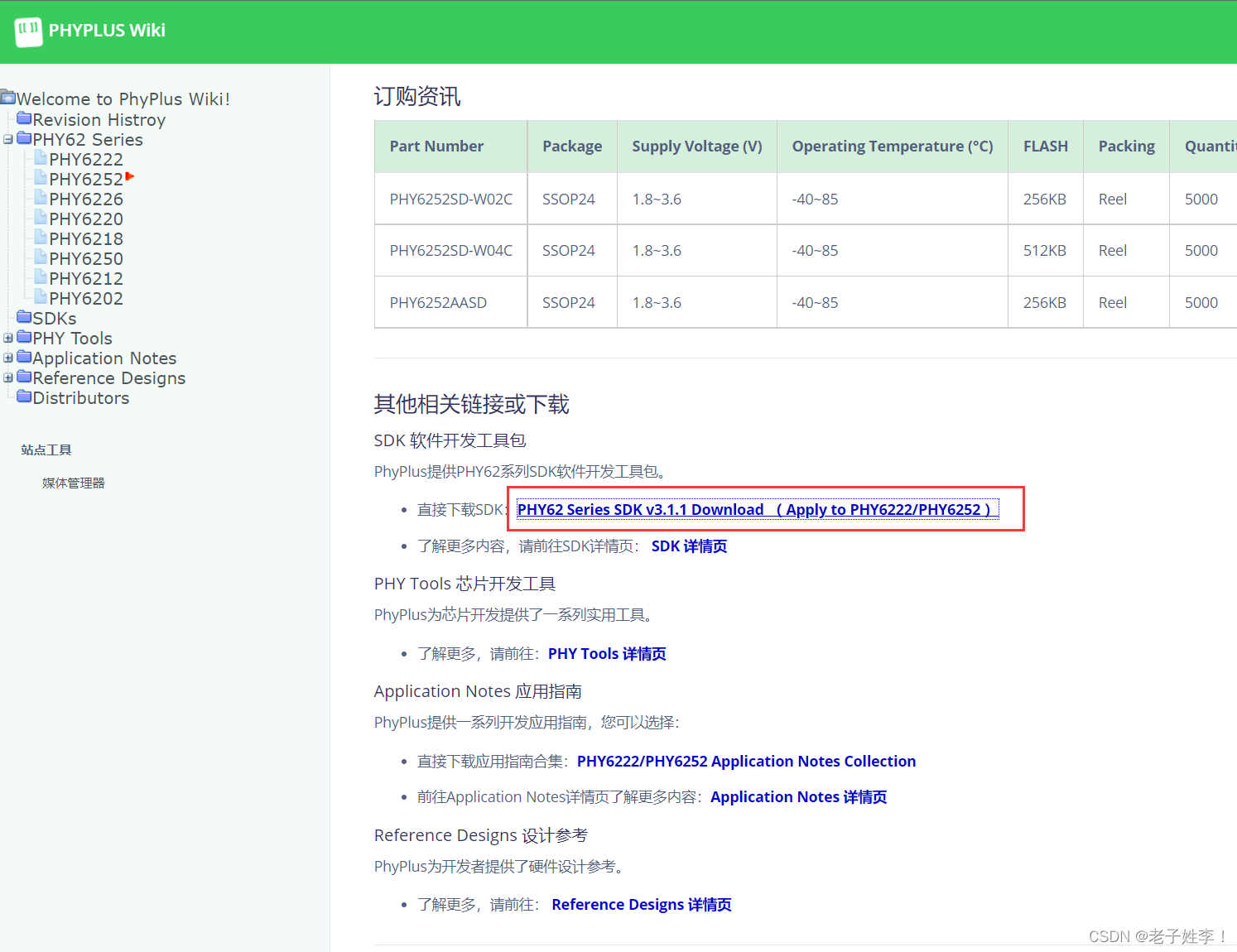Collapse the PHY62 Series tree node
The image size is (1237, 952).
(x=8, y=139)
